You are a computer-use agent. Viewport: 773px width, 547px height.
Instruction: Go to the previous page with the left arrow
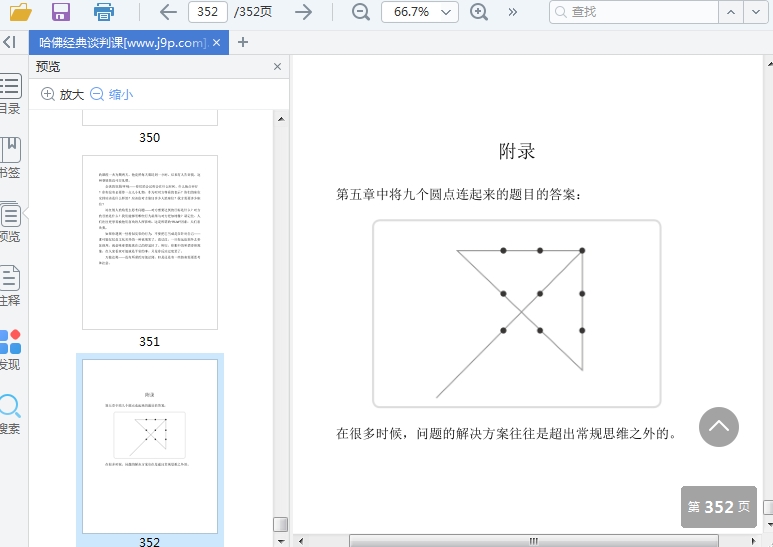tap(168, 12)
